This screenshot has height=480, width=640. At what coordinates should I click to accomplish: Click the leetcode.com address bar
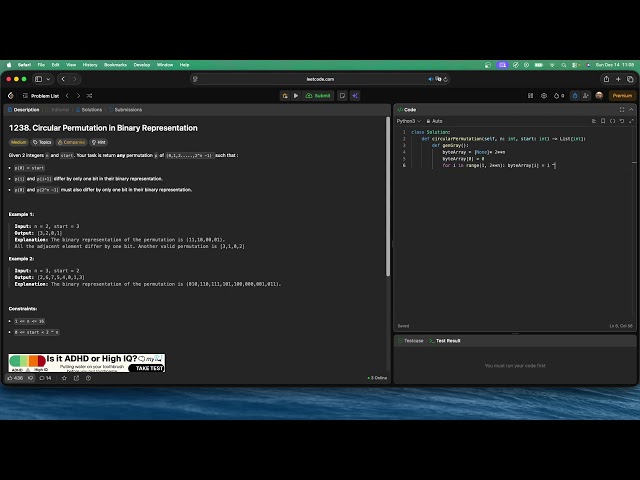320,79
